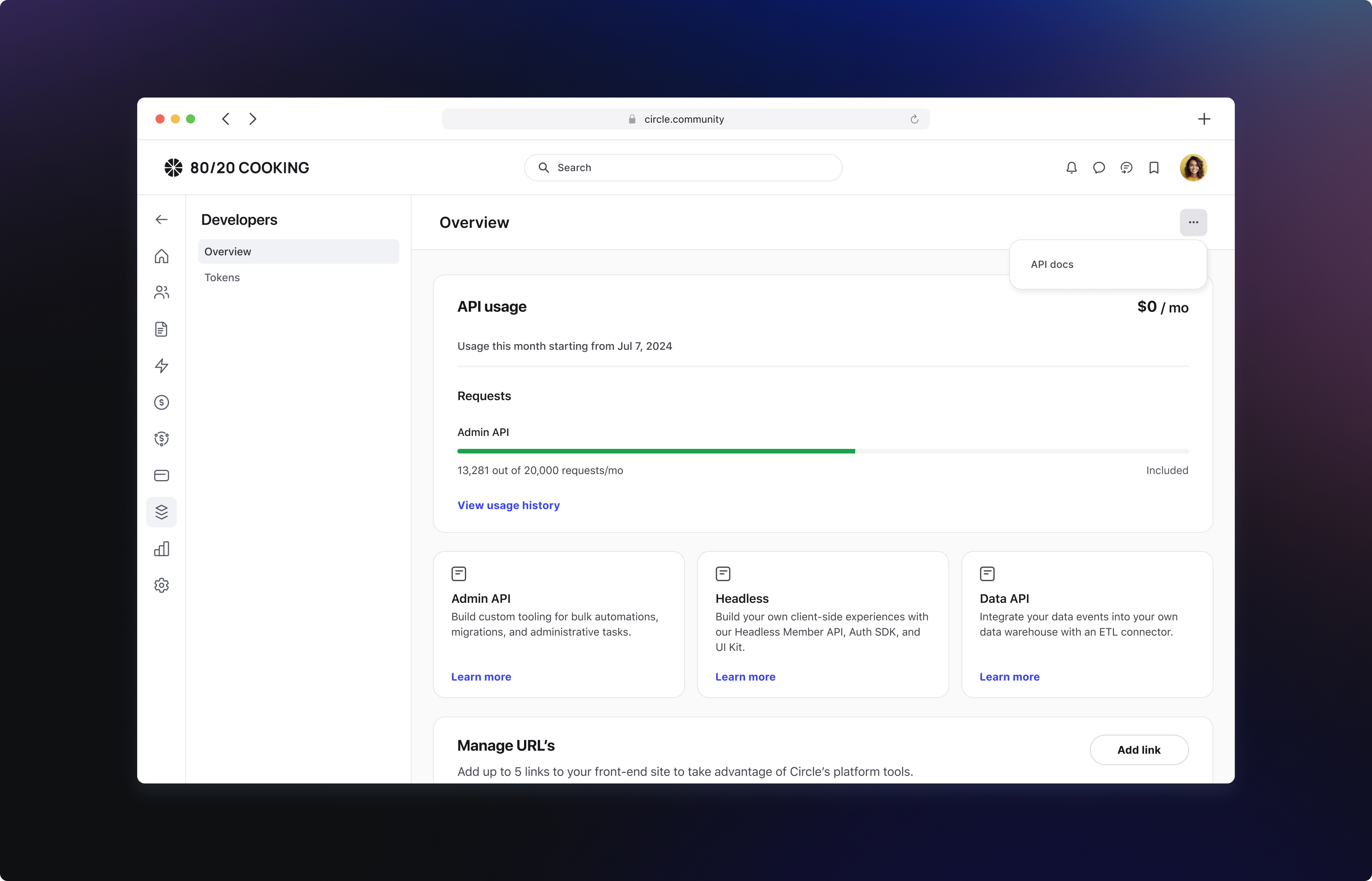
Task: Open the chat threads icon with lines
Action: (x=1127, y=168)
